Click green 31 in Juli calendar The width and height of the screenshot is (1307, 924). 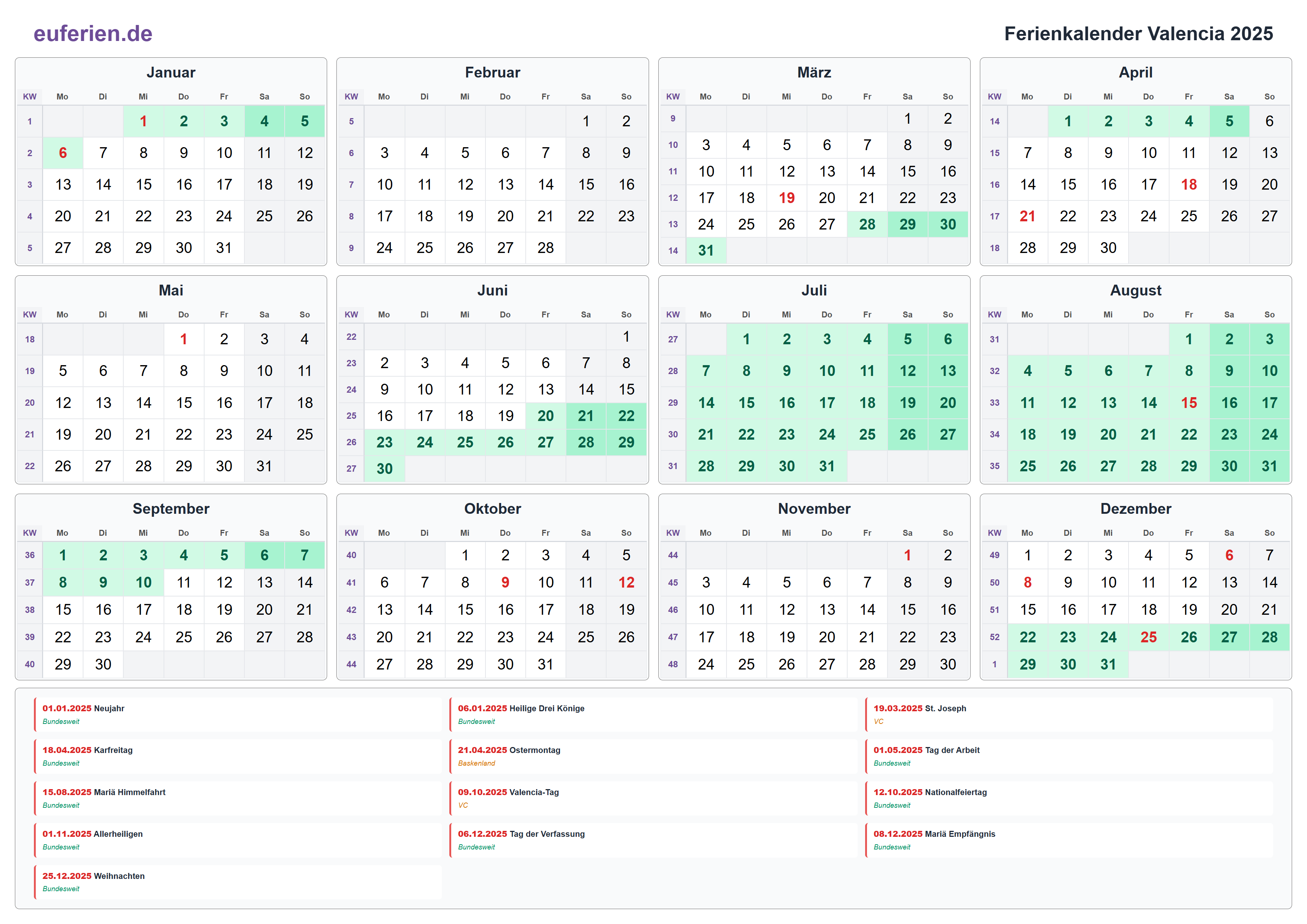point(826,466)
